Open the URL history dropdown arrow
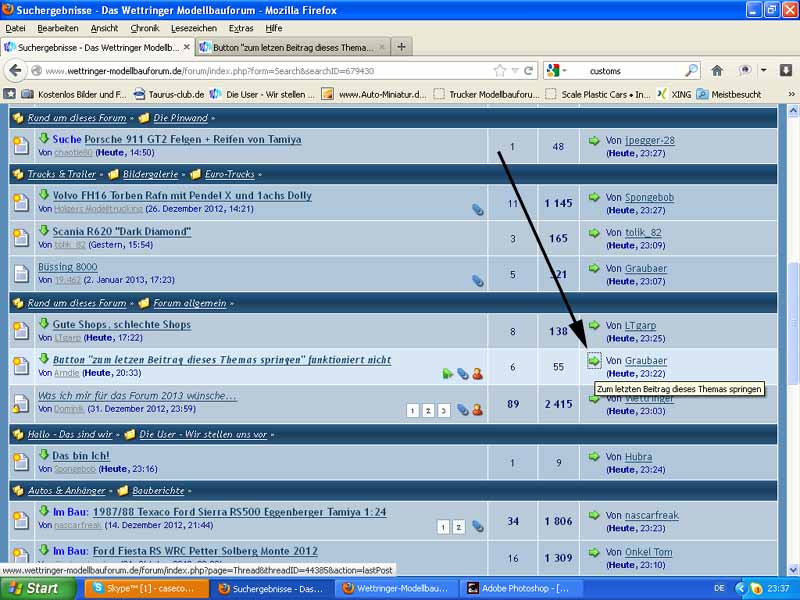The width and height of the screenshot is (800, 600). click(x=515, y=70)
